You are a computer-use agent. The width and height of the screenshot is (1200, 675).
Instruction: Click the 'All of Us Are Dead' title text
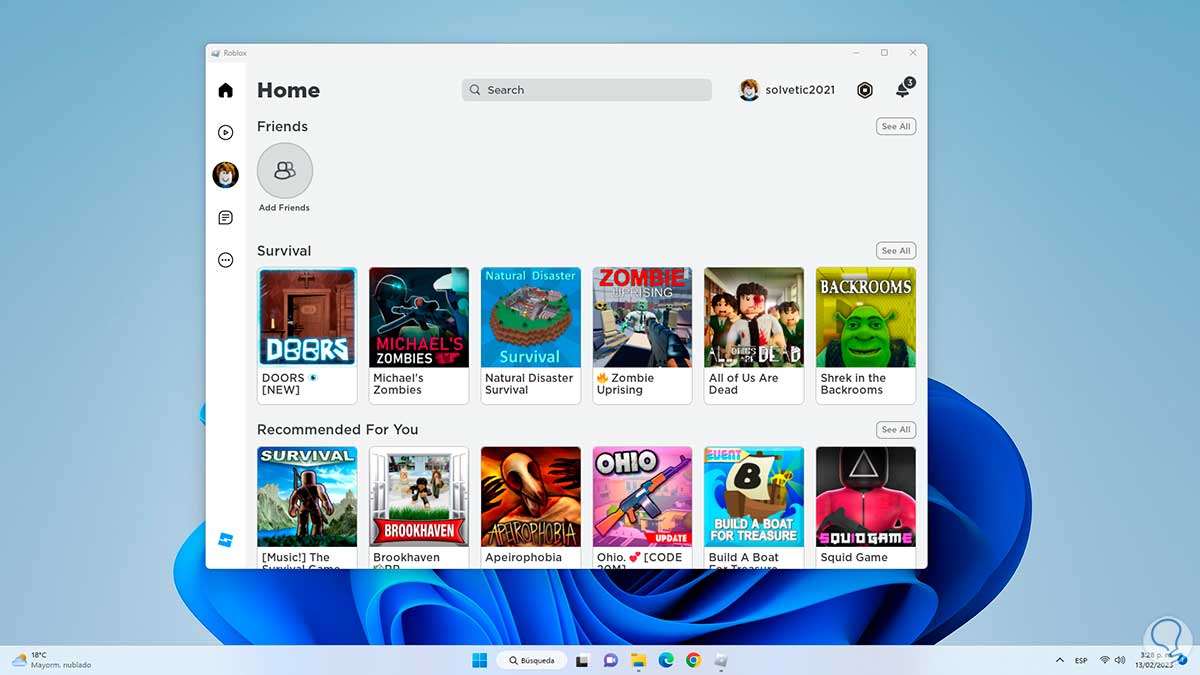click(743, 384)
